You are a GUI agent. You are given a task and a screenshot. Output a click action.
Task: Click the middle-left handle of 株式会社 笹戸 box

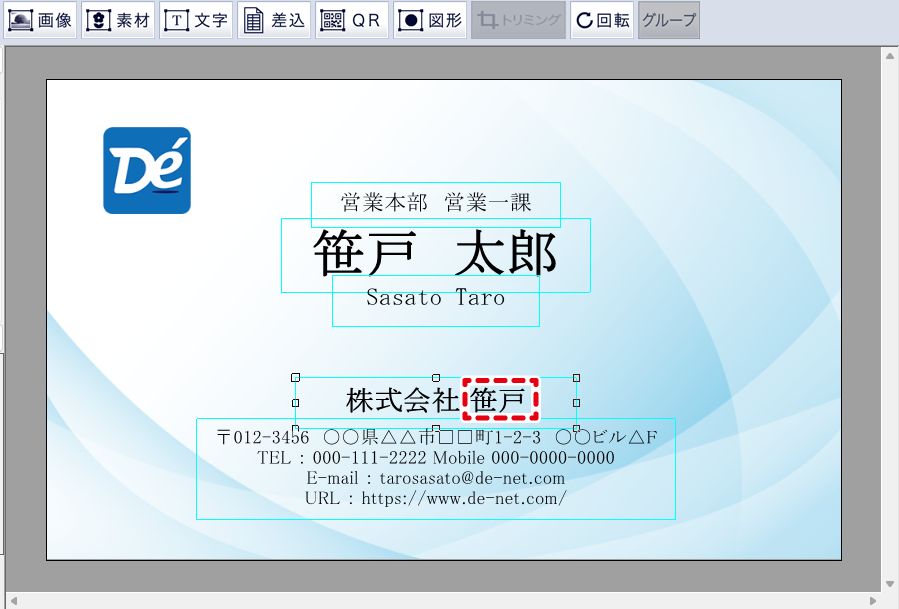[x=295, y=403]
